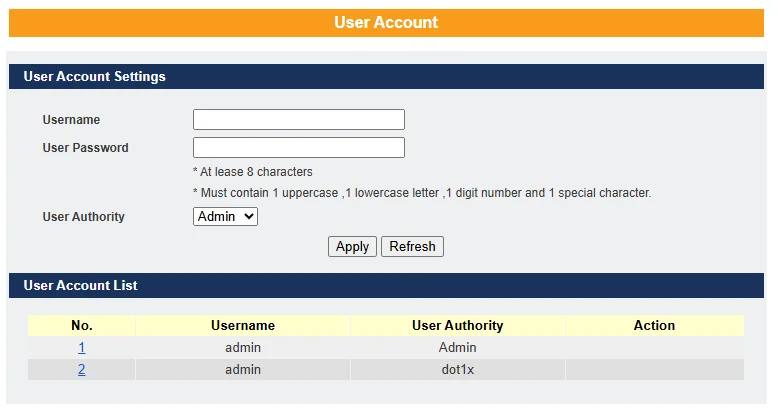This screenshot has height=420, width=778.
Task: Click the 'User Password' field label
Action: [85, 147]
